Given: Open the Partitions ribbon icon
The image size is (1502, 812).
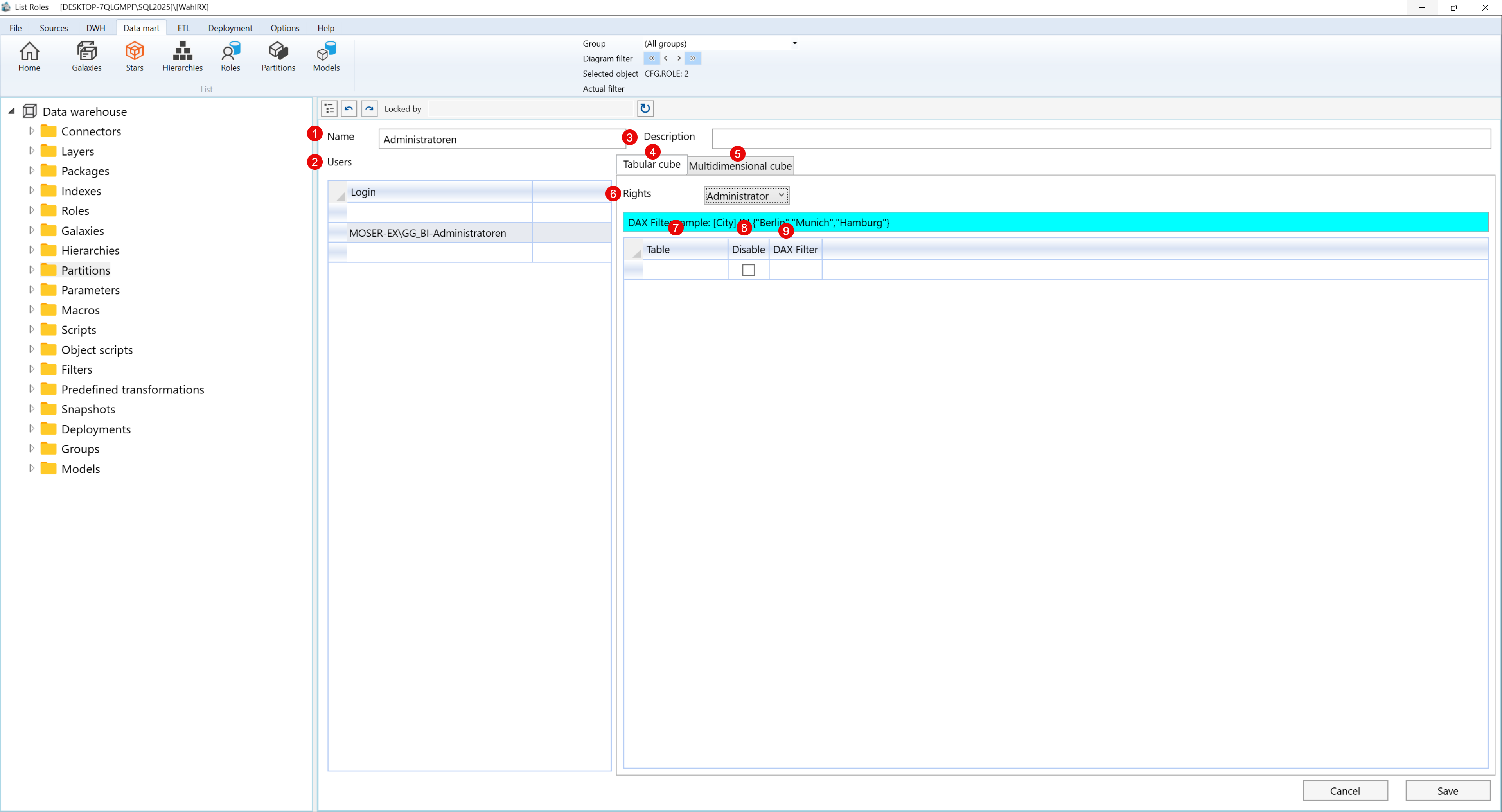Looking at the screenshot, I should (x=278, y=56).
